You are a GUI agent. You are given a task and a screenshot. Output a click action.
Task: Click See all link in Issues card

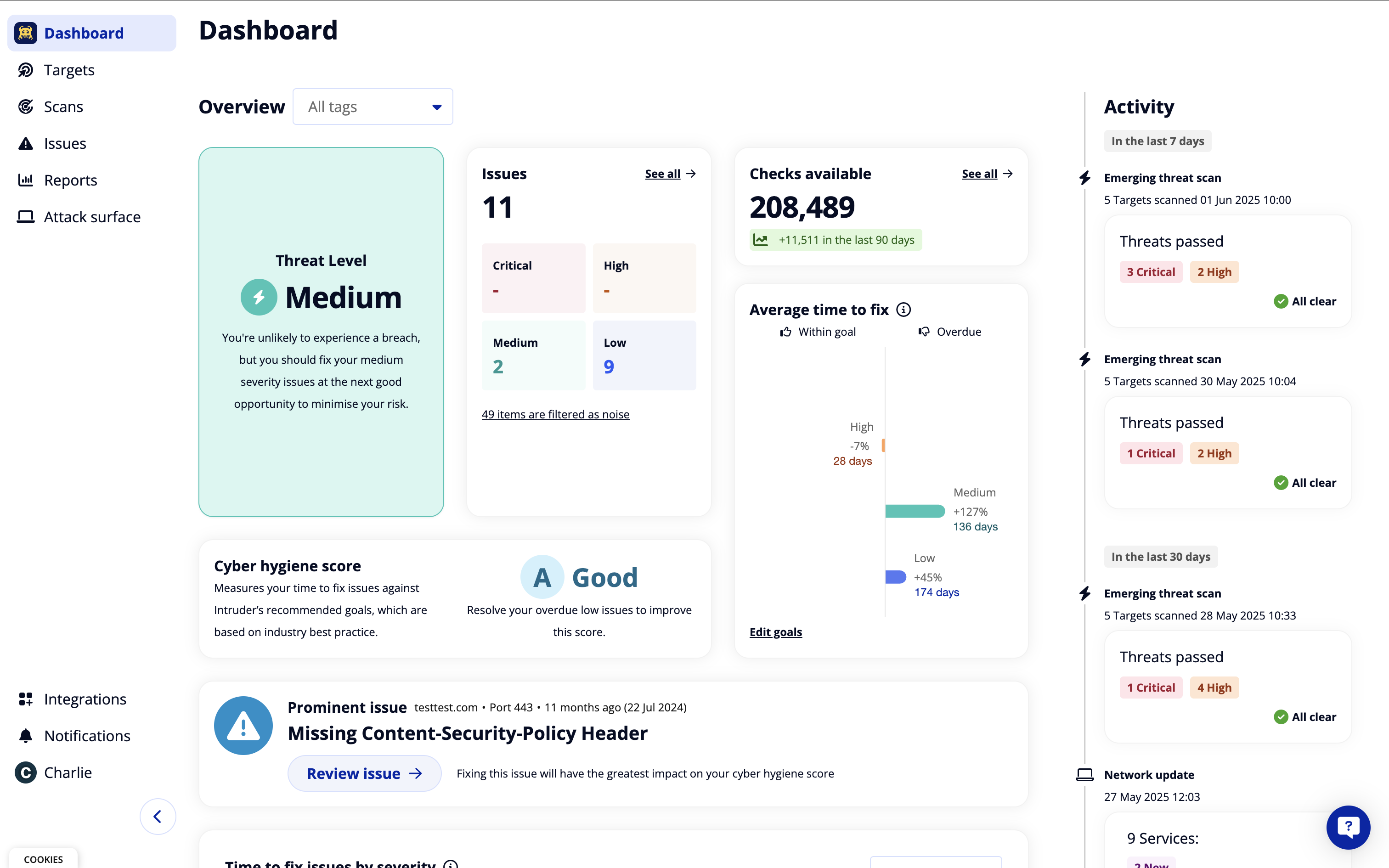pos(669,174)
